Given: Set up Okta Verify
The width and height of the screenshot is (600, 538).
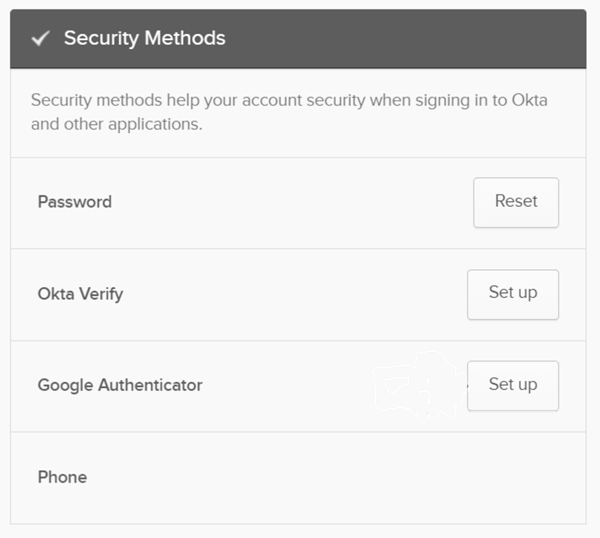Looking at the screenshot, I should pos(513,294).
